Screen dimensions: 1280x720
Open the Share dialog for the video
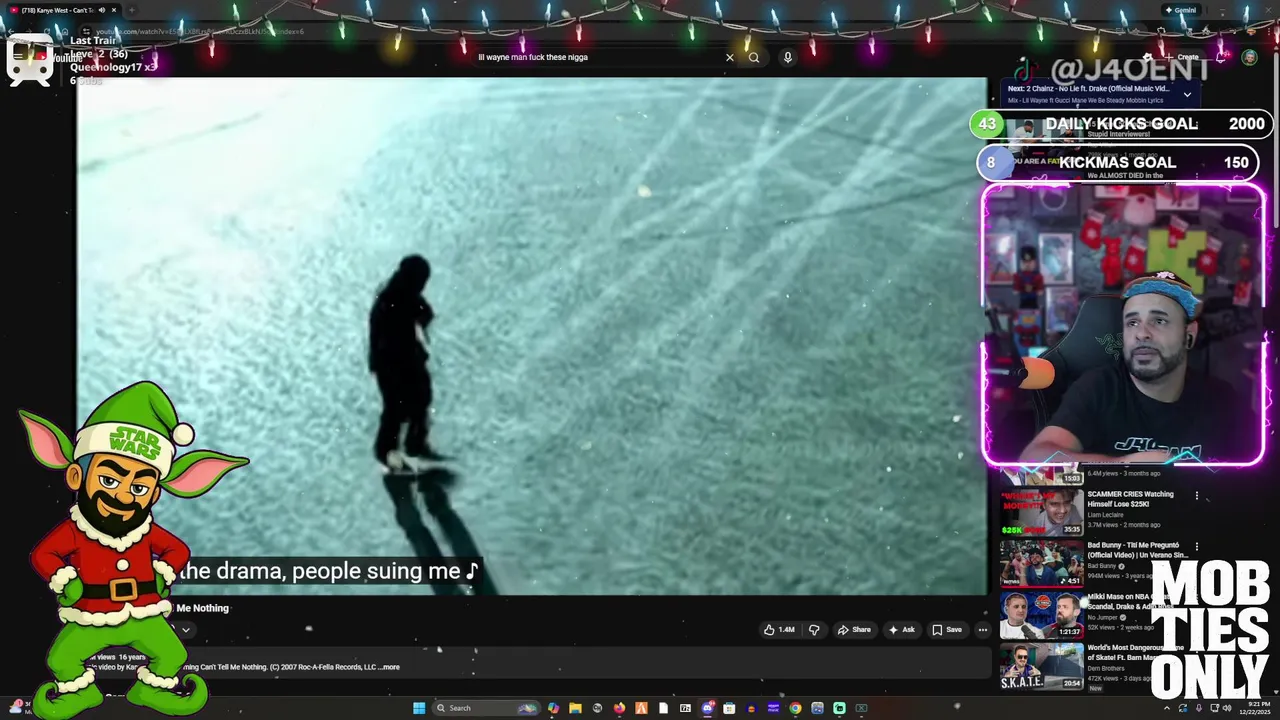(x=854, y=630)
